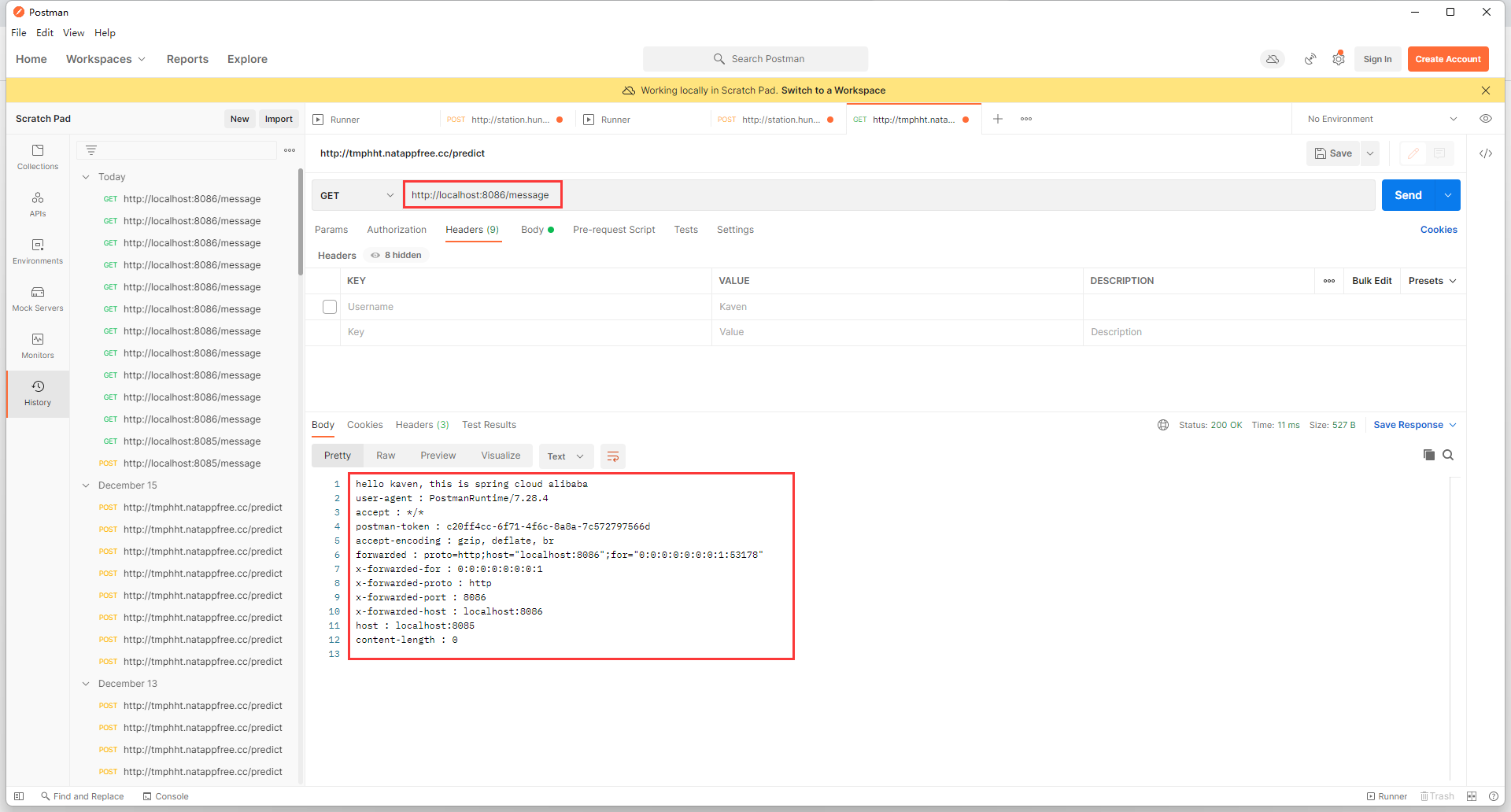Open the History sidebar section

(38, 393)
